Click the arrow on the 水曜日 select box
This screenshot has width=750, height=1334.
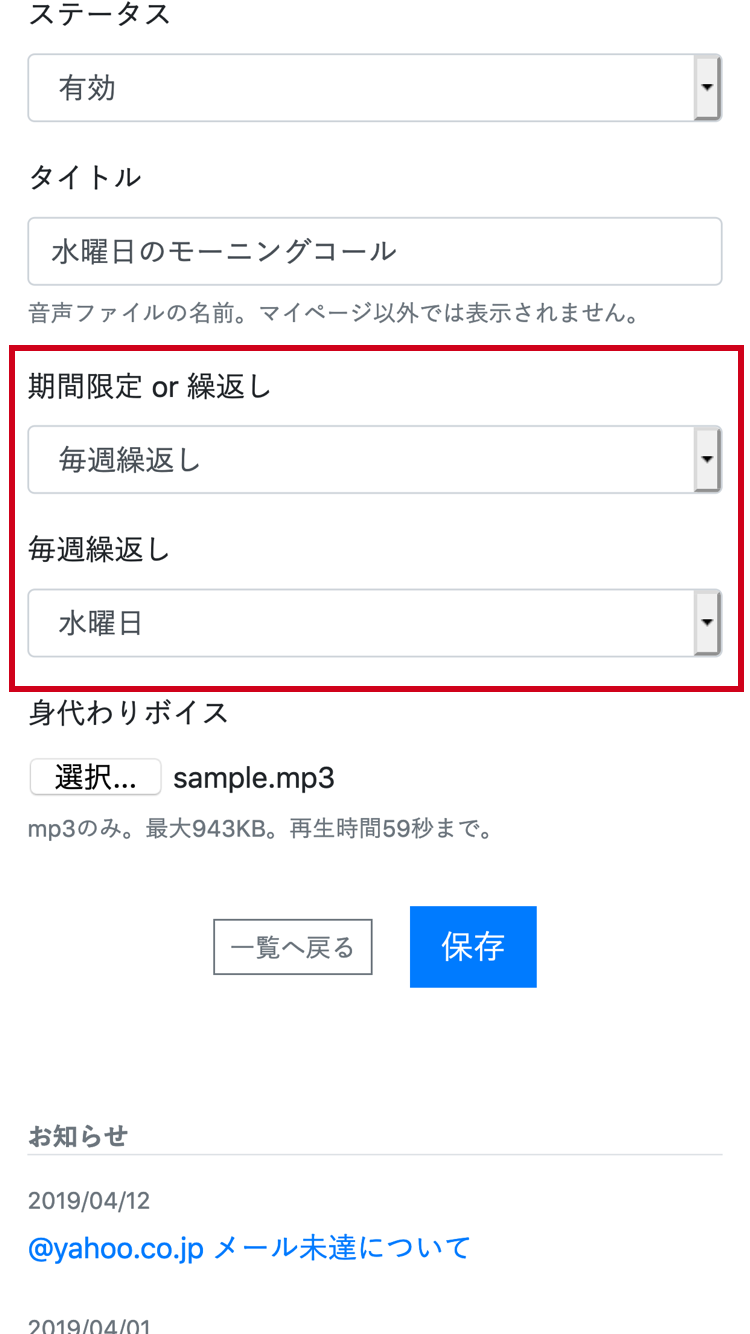pos(707,623)
